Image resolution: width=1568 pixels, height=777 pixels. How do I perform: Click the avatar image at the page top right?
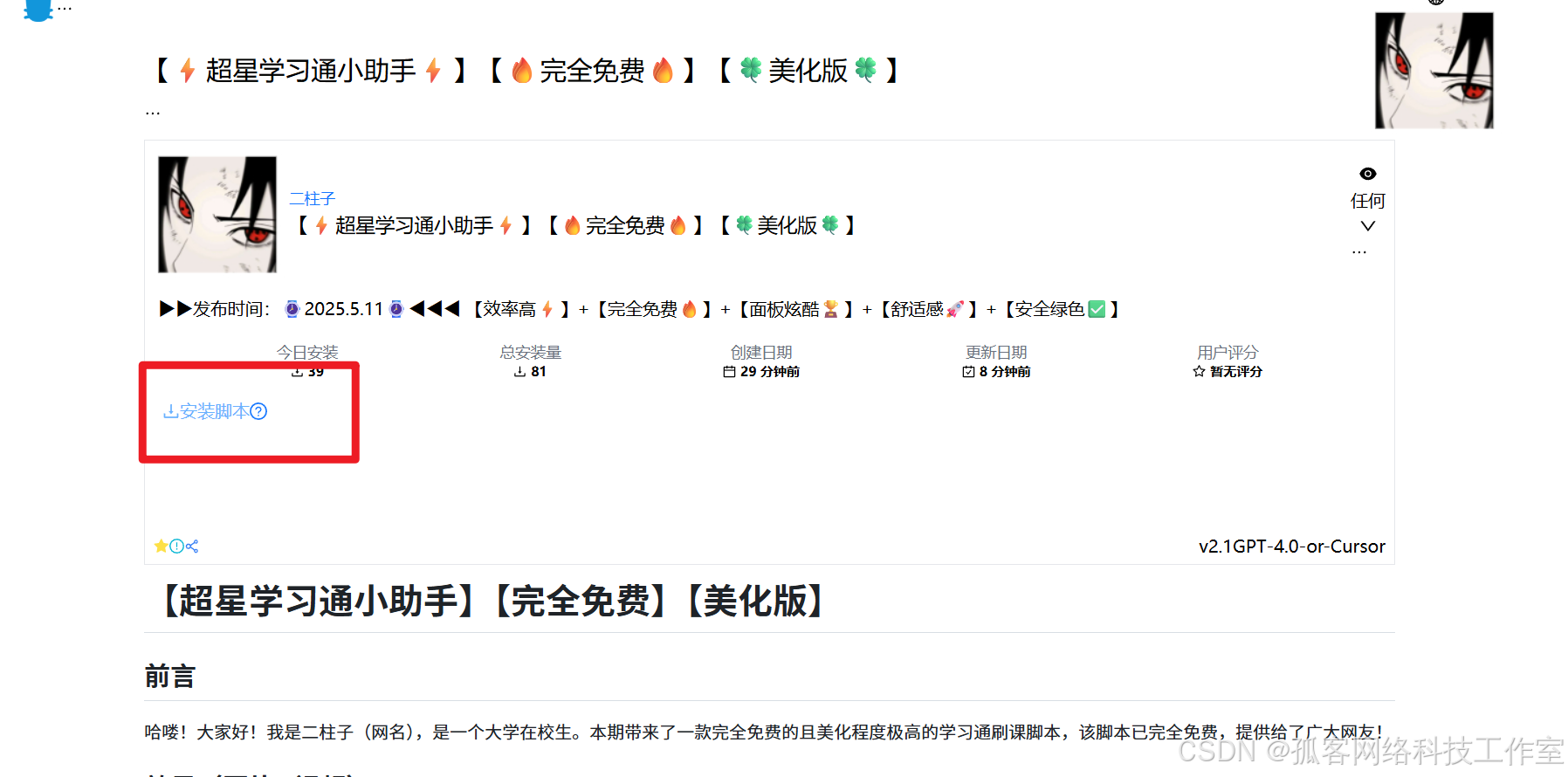click(1434, 70)
